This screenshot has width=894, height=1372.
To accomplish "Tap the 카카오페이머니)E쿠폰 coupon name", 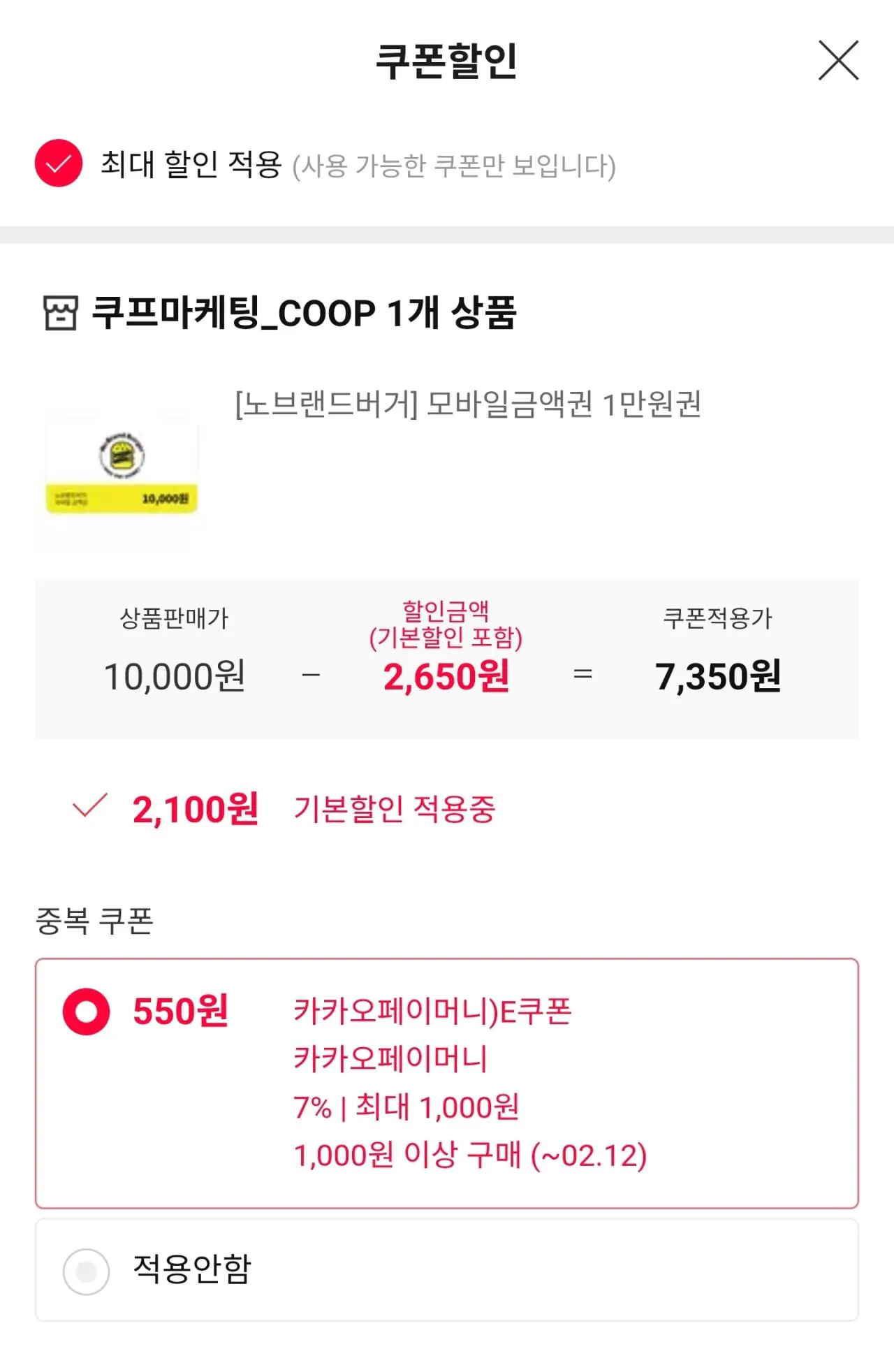I will click(x=432, y=1011).
